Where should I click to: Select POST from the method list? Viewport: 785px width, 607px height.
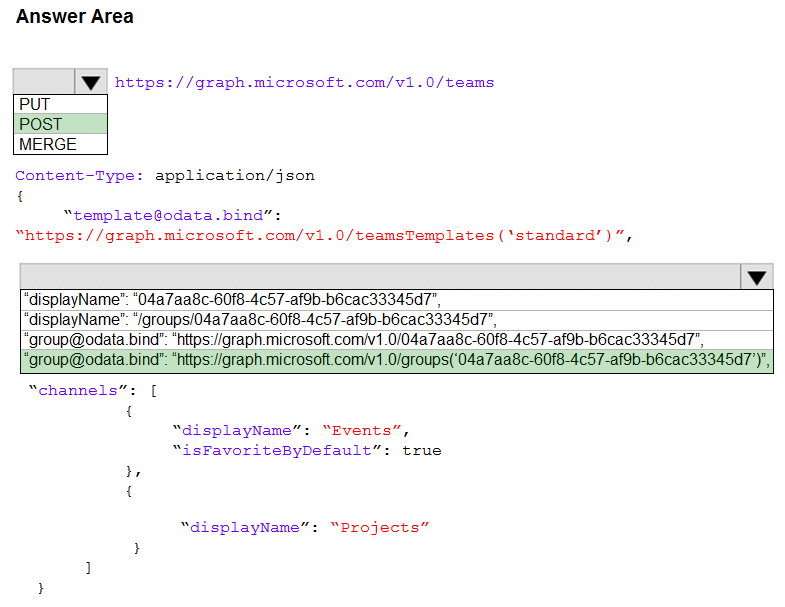point(60,124)
